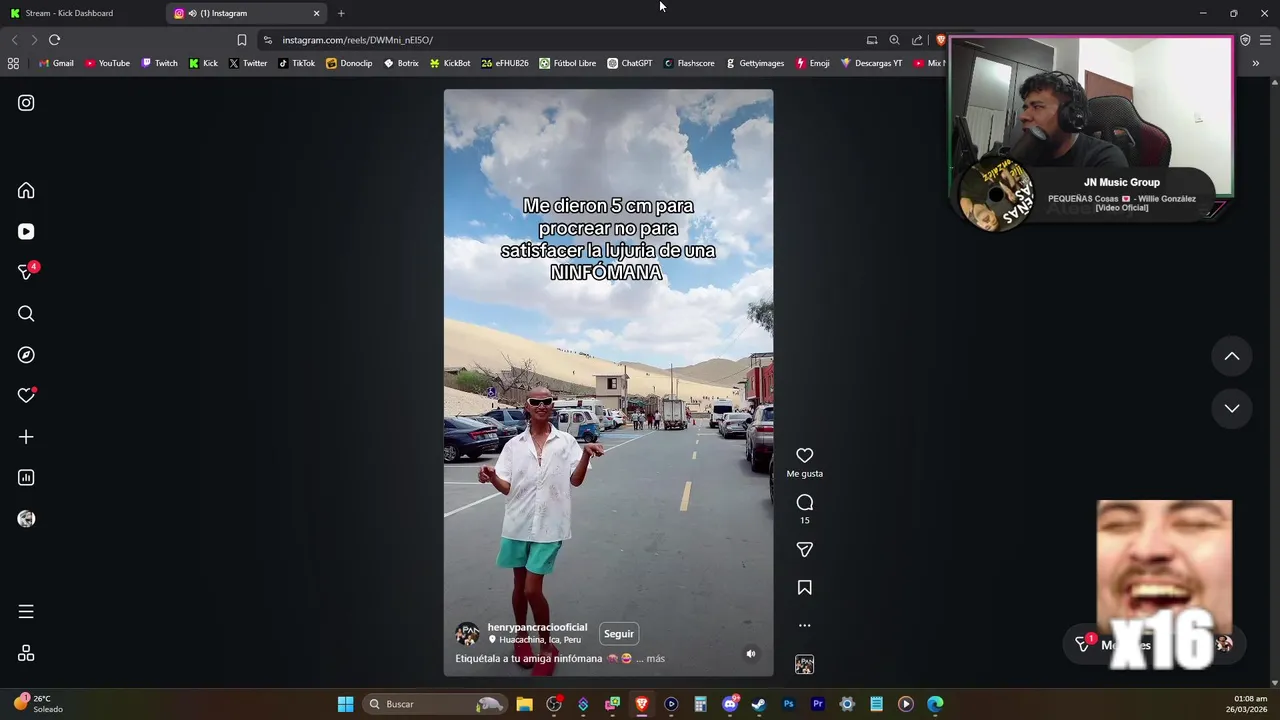Screen dimensions: 1280x720
Task: Go to next reel with down arrow
Action: pos(1232,408)
